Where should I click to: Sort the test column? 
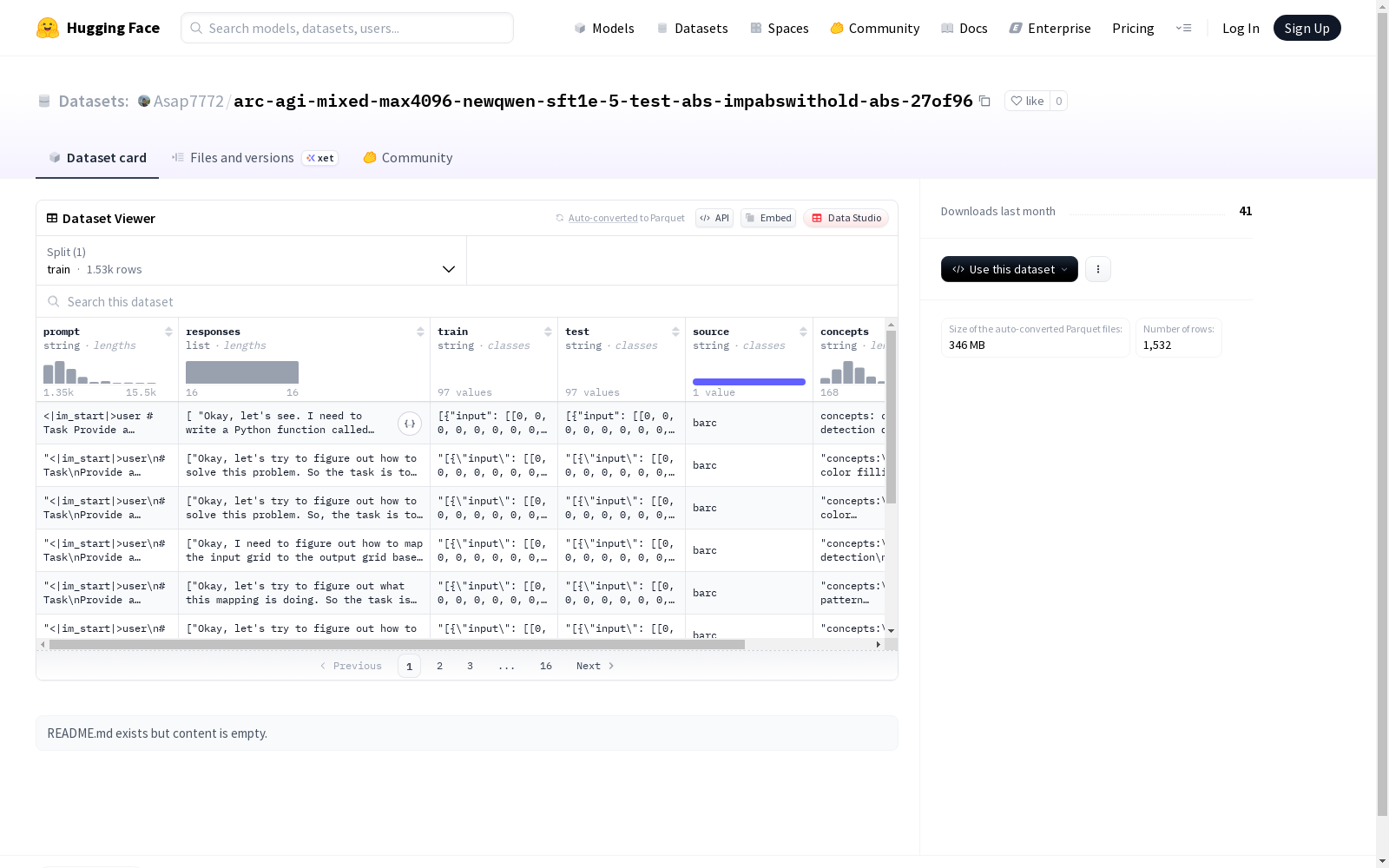coord(675,332)
